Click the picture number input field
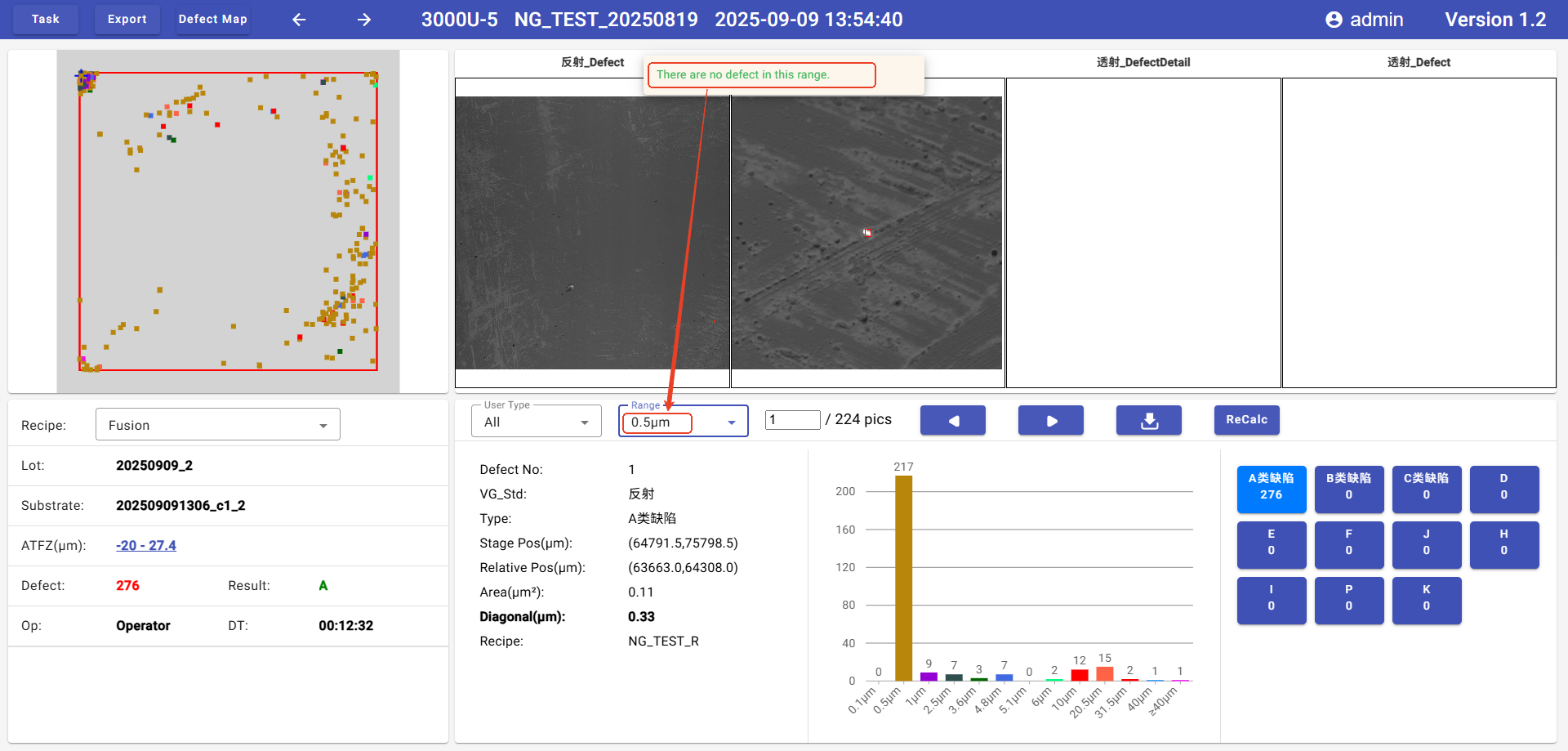Screen dimensions: 1568x751 [791, 420]
